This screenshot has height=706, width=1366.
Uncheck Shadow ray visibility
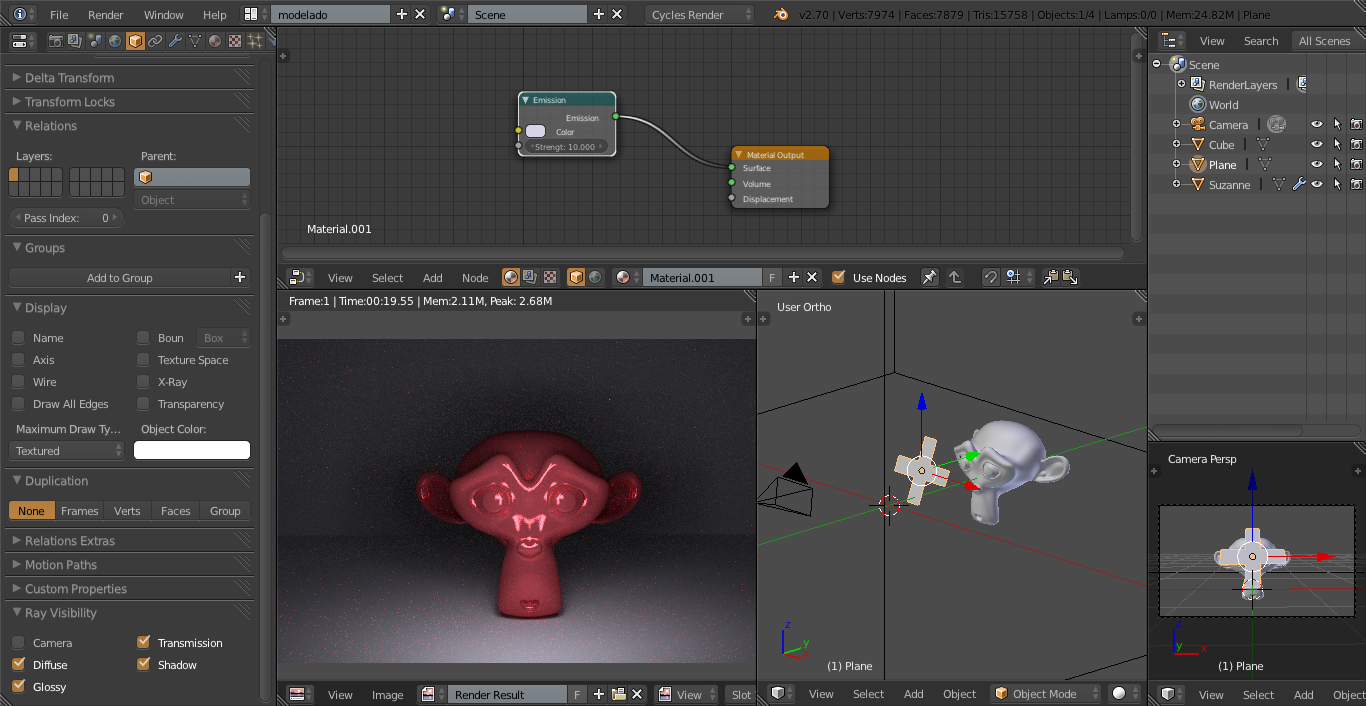143,664
